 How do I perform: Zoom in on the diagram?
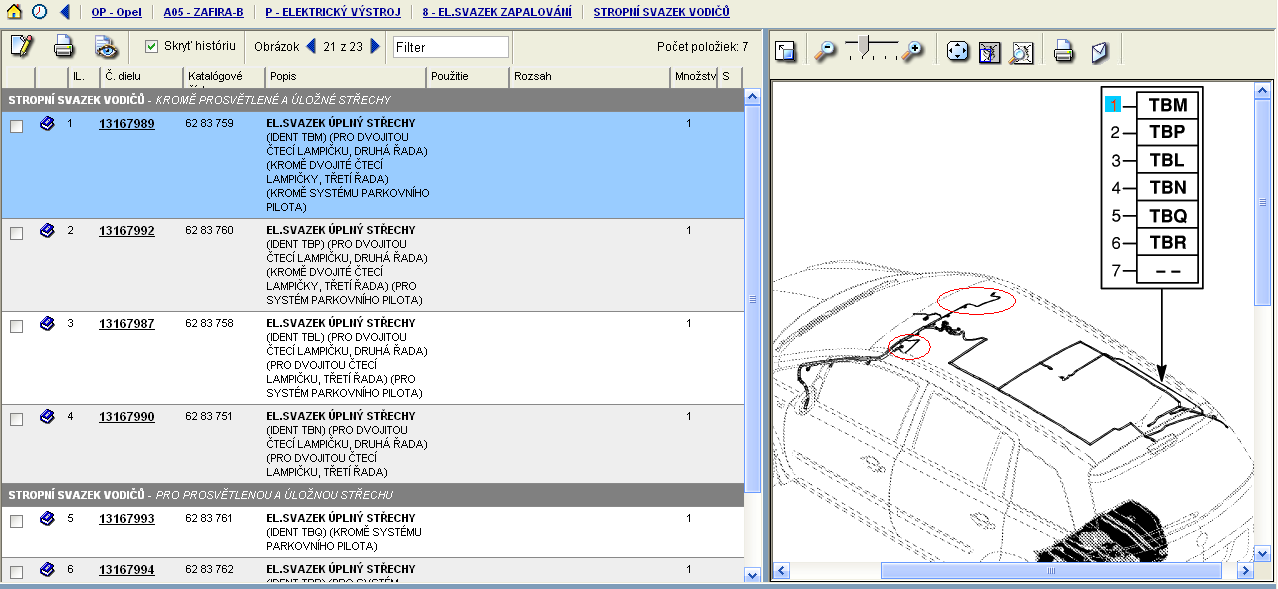tap(911, 52)
